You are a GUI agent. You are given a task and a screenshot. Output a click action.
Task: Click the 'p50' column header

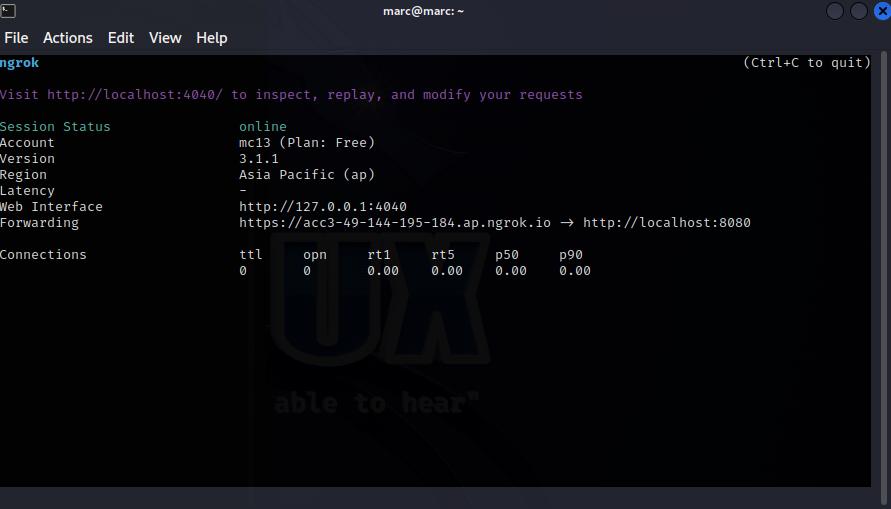[x=507, y=255]
